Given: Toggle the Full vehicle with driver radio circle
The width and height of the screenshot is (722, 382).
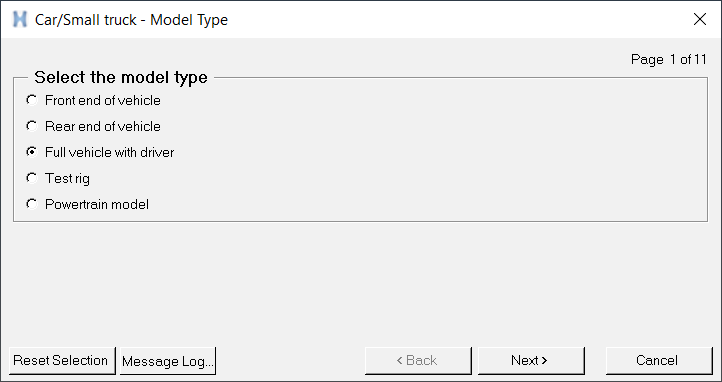Looking at the screenshot, I should click(32, 152).
